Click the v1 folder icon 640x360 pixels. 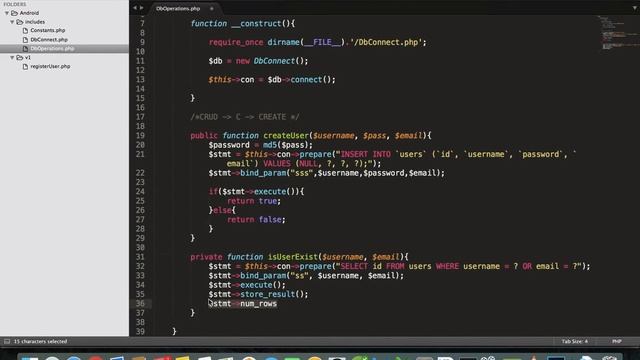(20, 58)
